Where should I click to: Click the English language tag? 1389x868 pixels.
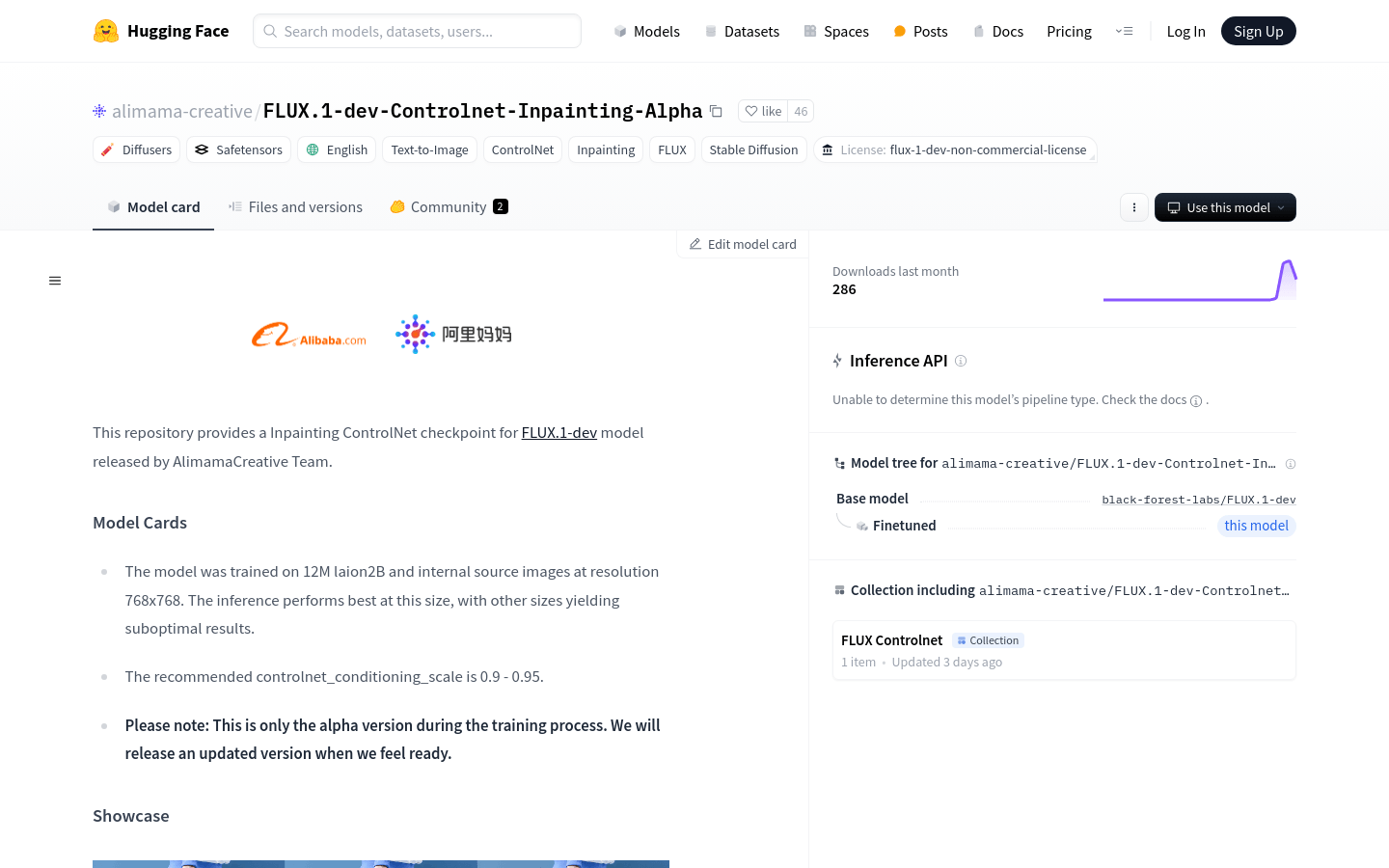337,149
